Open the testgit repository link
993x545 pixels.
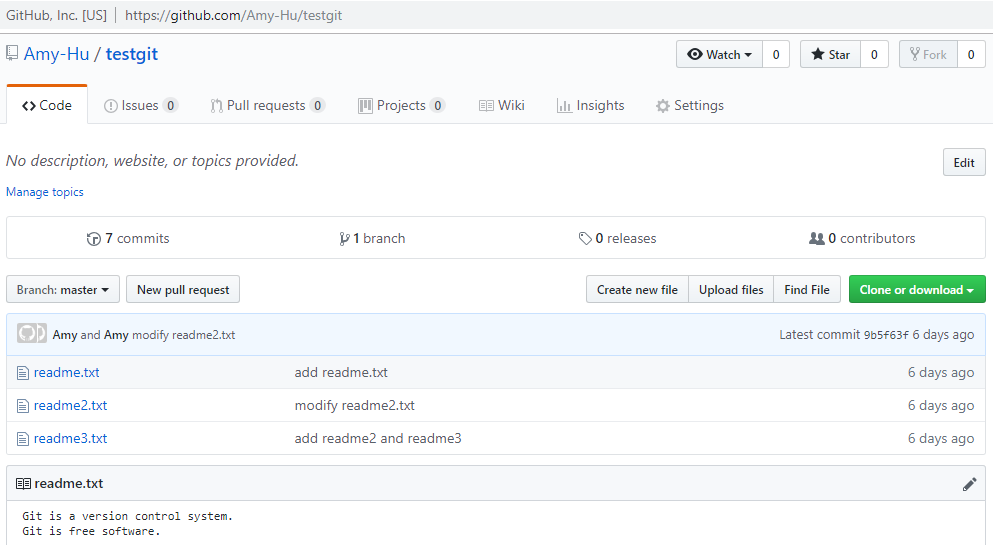tap(132, 54)
